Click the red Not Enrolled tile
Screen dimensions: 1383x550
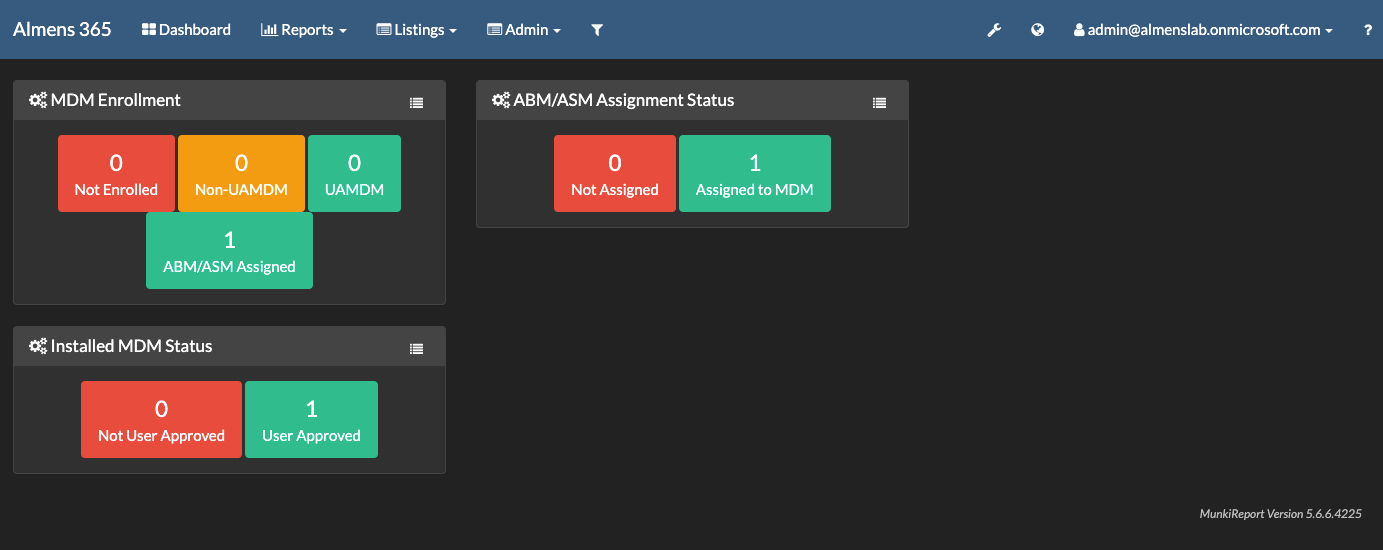pos(116,173)
